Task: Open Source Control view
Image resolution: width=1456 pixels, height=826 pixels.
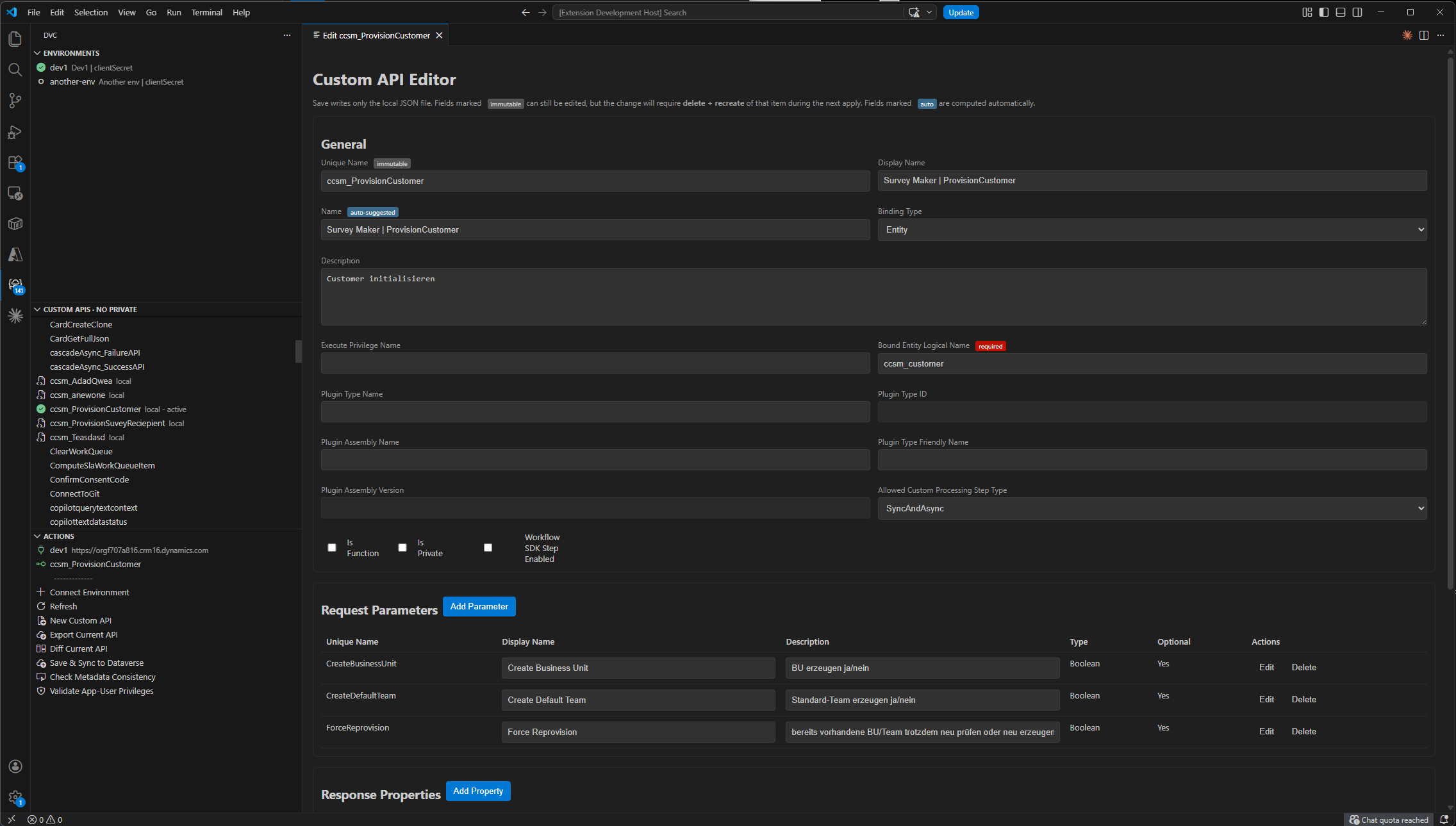Action: pos(15,101)
